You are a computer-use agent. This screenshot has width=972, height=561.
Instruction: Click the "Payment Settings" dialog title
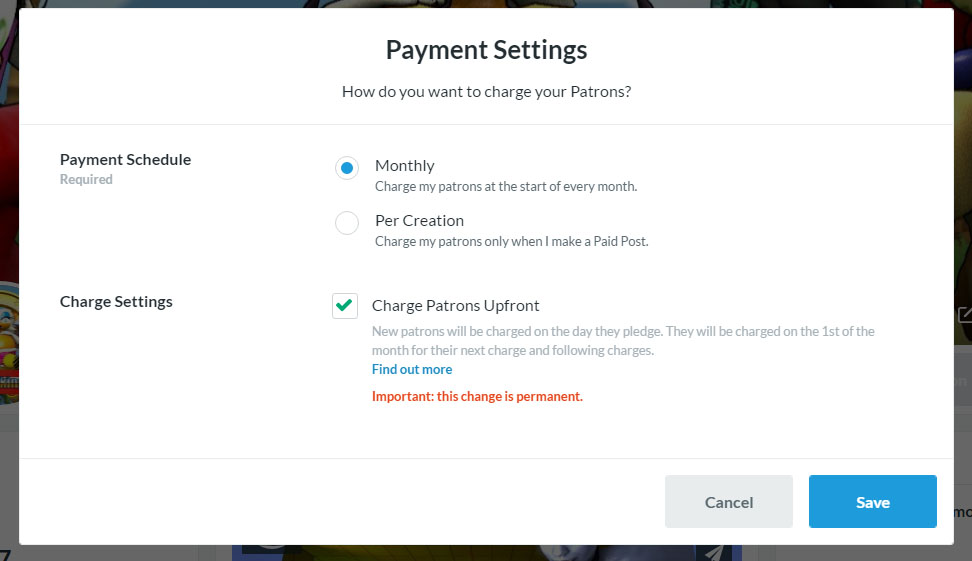pos(486,50)
